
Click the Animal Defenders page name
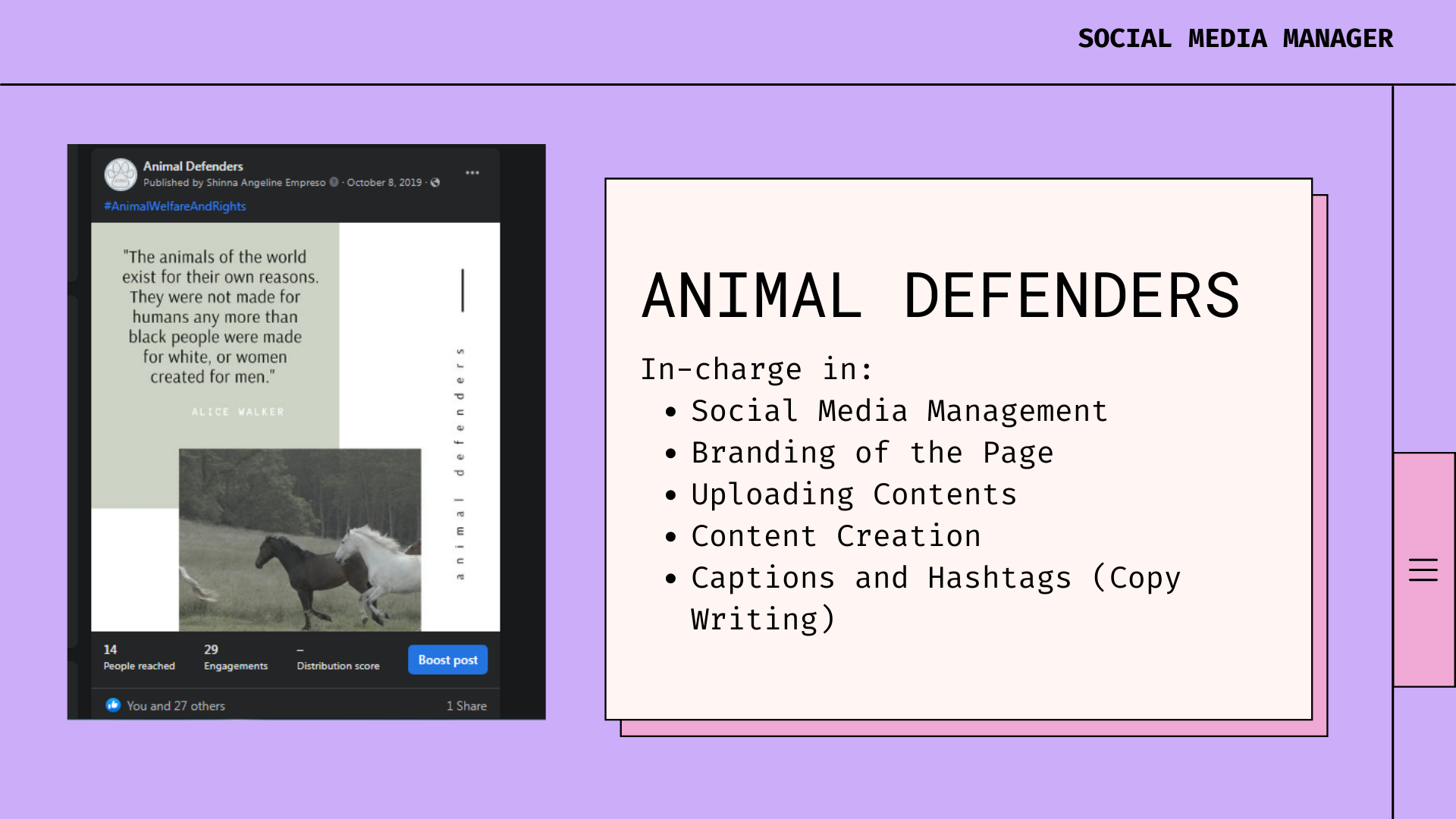coord(193,166)
